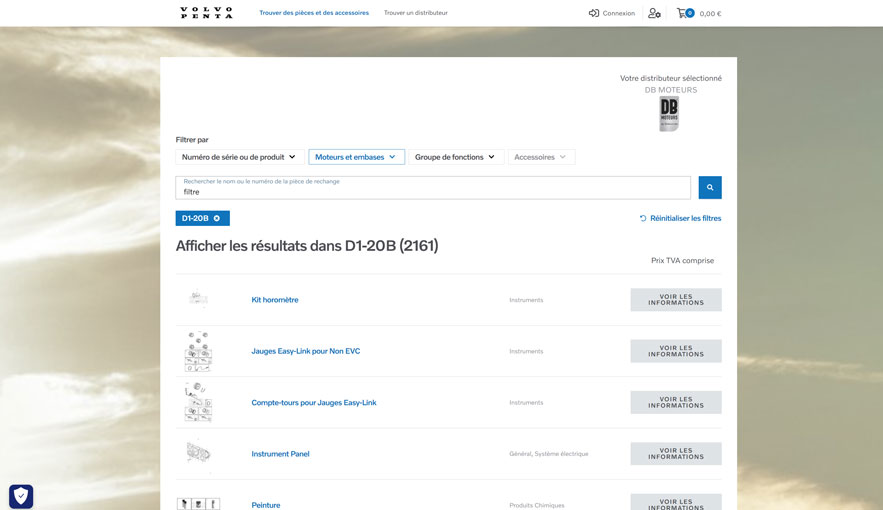Expand the Groupe de fonctions dropdown

(455, 157)
